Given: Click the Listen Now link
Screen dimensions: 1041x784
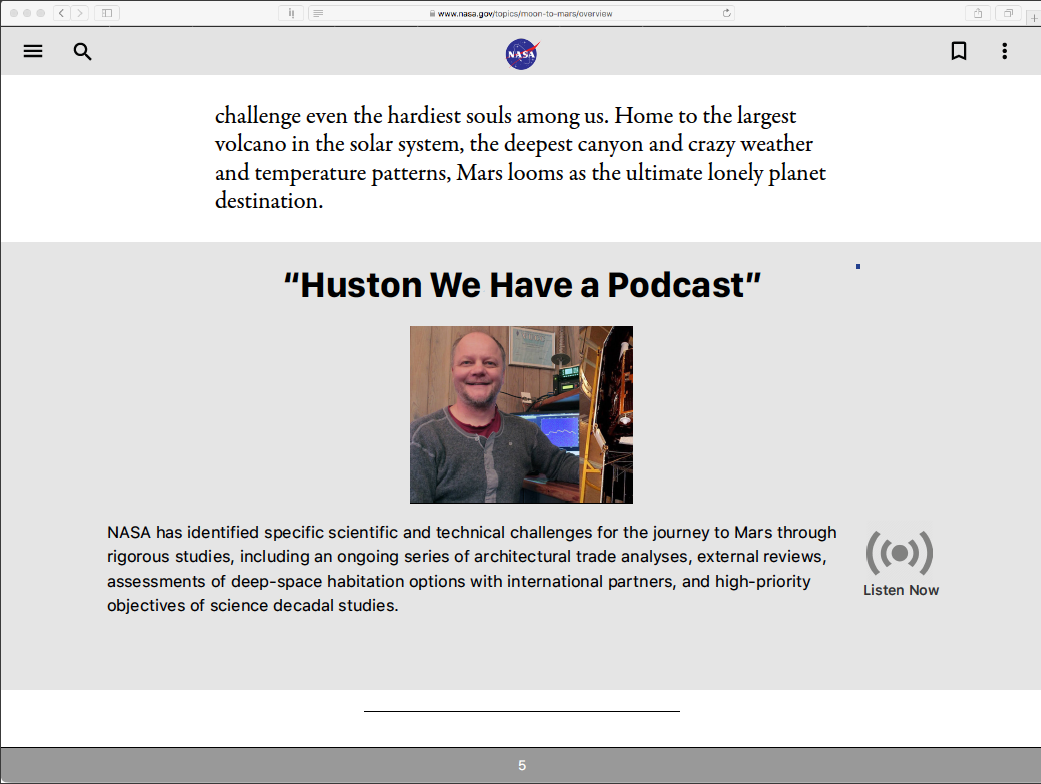Looking at the screenshot, I should 901,590.
